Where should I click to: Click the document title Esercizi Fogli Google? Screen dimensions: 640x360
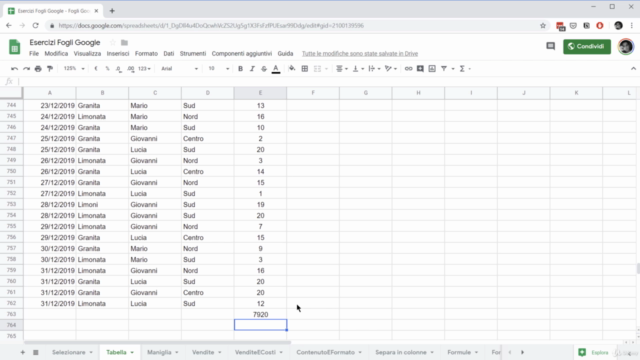tap(64, 42)
